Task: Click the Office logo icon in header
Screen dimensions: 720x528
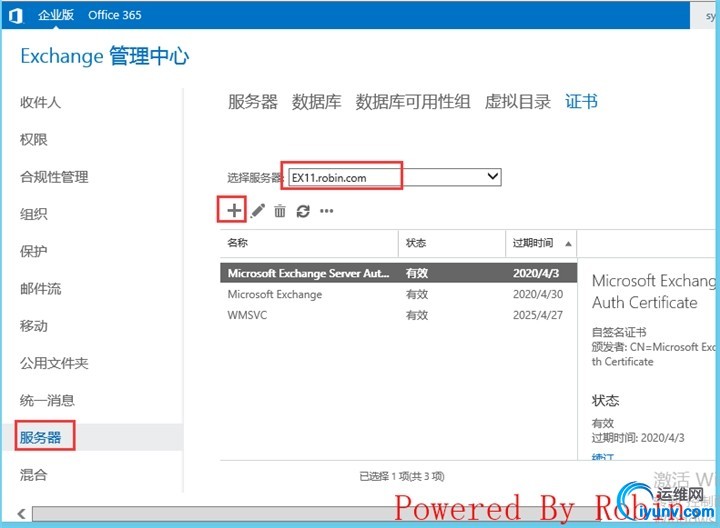Action: pos(16,16)
